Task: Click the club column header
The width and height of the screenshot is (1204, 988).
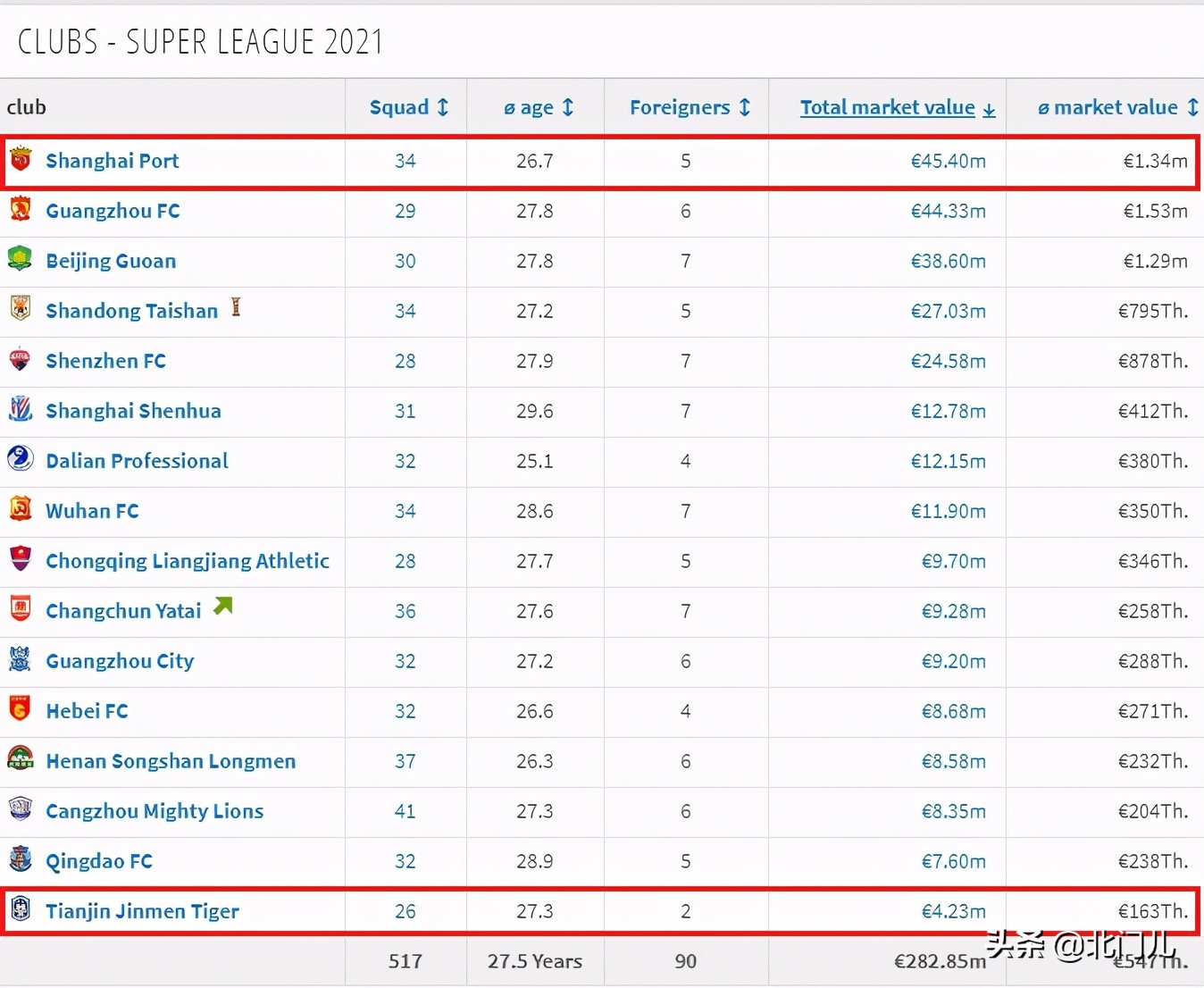Action: 27,107
